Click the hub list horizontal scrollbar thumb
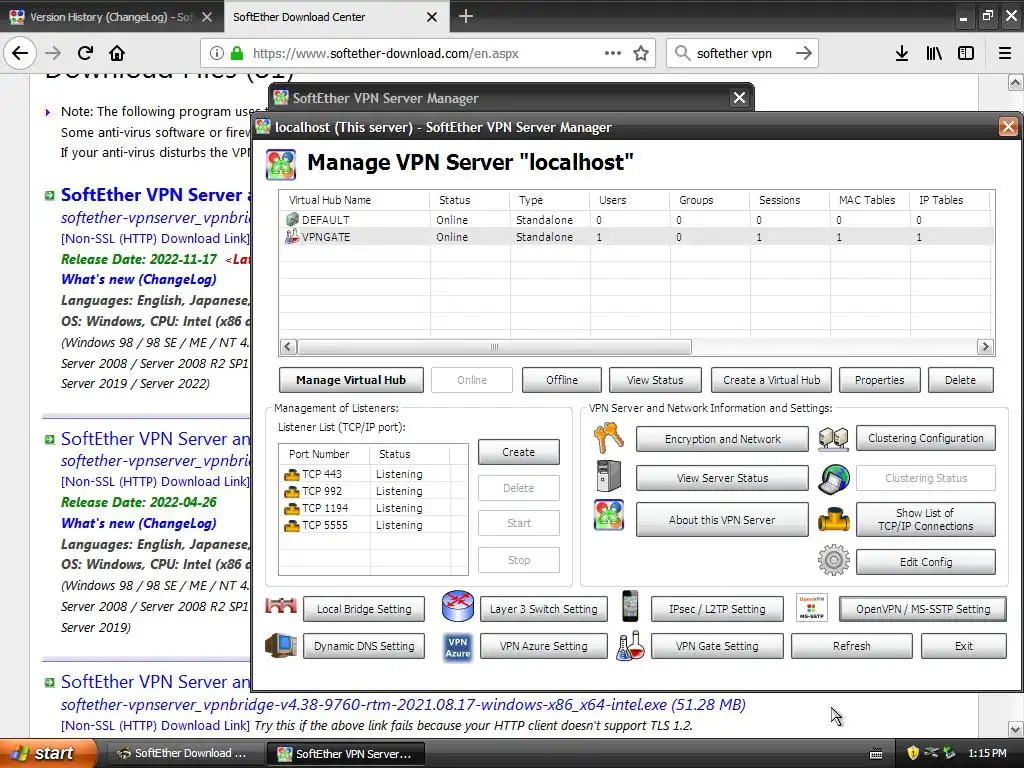The width and height of the screenshot is (1024, 768). click(x=494, y=347)
